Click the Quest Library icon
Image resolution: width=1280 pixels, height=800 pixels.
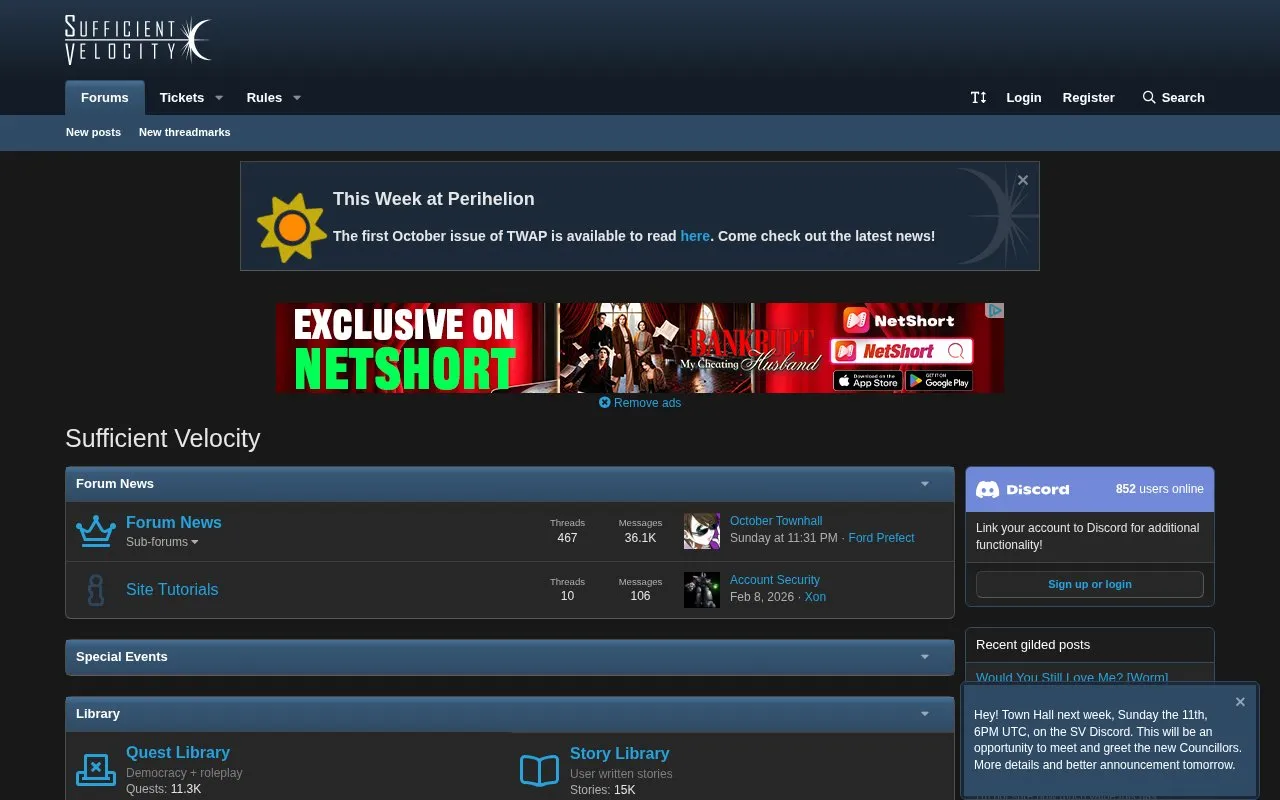point(96,770)
